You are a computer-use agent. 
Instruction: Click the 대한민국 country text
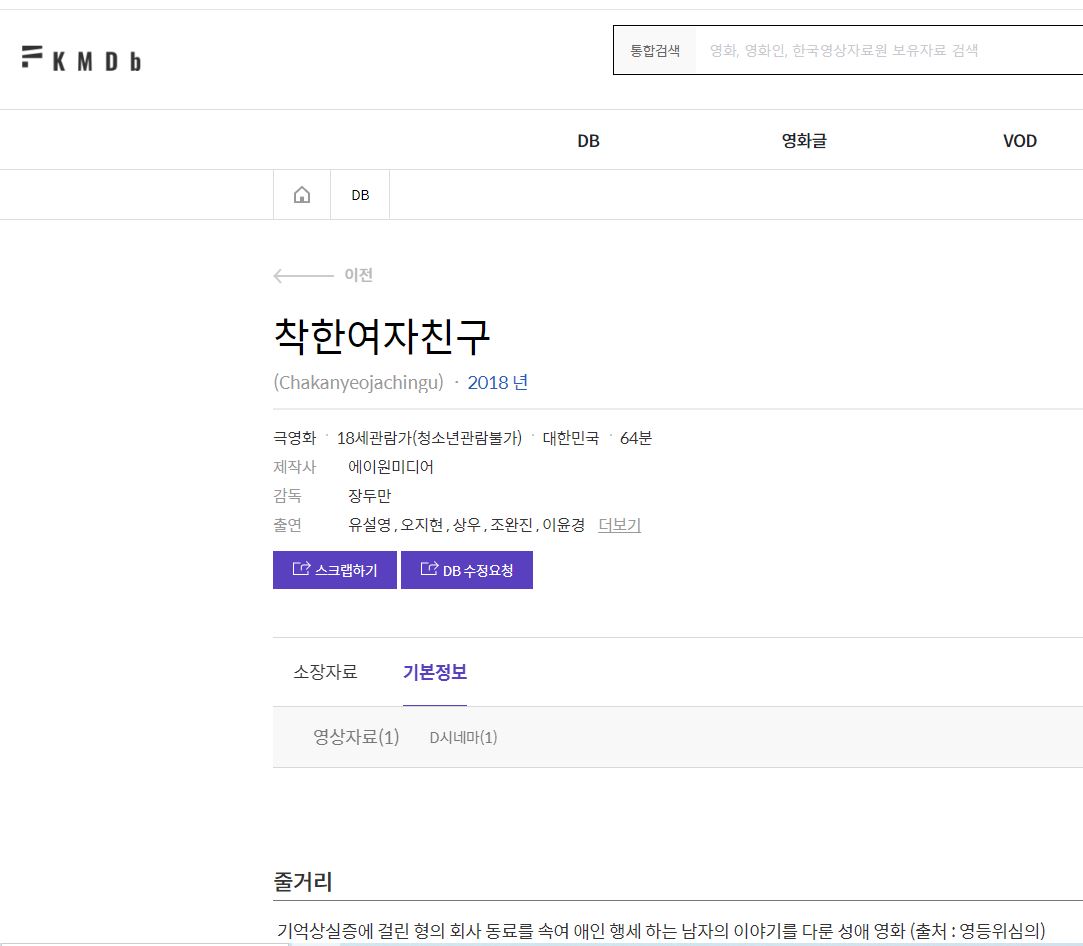[571, 438]
